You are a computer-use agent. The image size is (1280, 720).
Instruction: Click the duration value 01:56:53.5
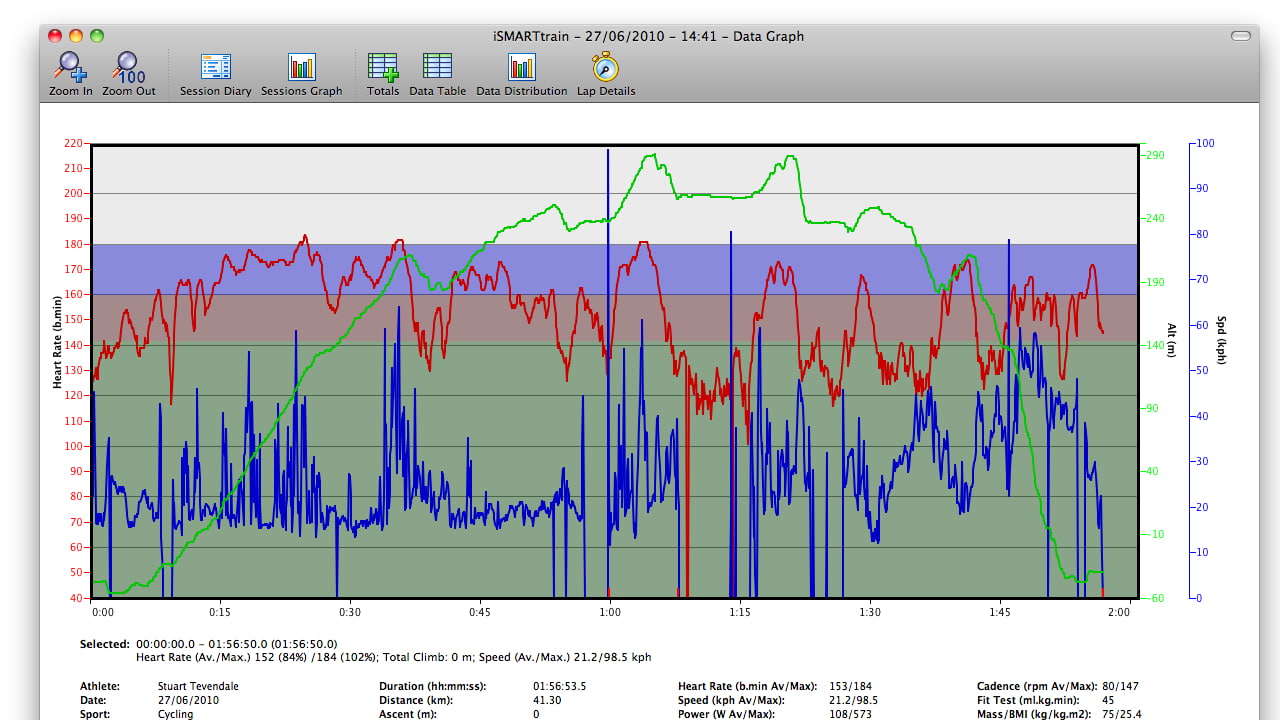click(x=560, y=686)
